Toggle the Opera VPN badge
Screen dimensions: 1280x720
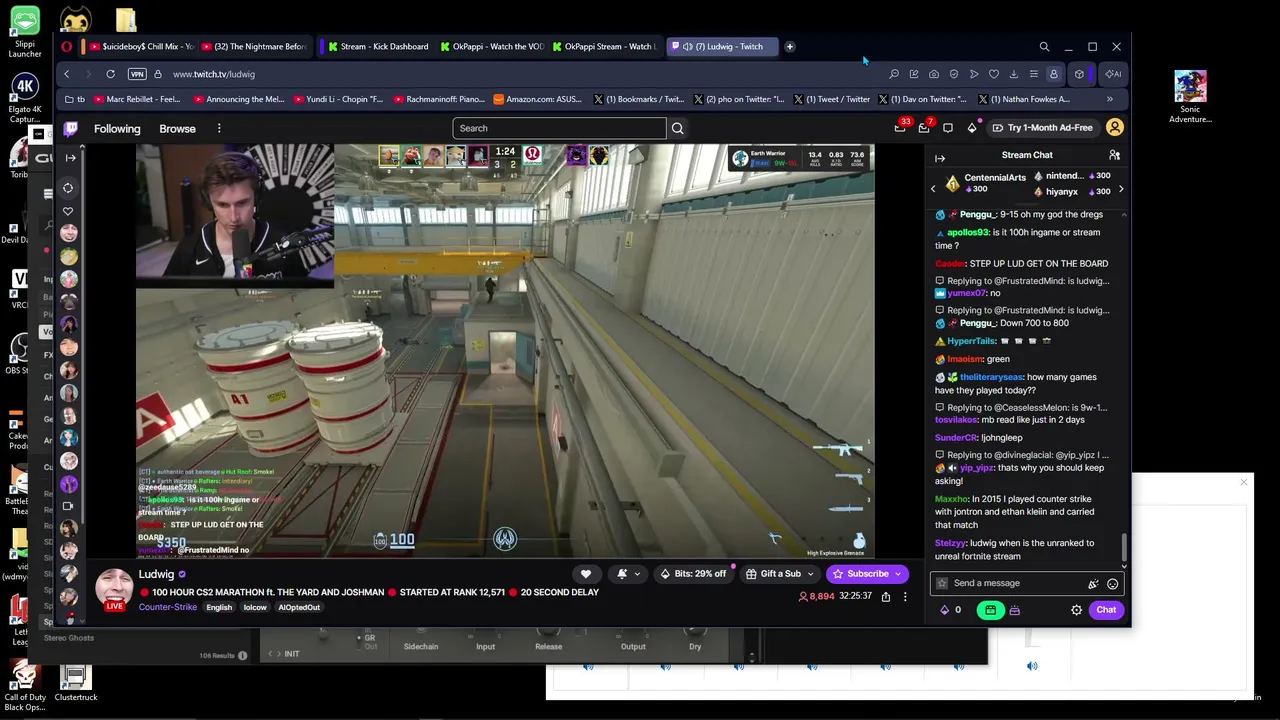coord(137,74)
